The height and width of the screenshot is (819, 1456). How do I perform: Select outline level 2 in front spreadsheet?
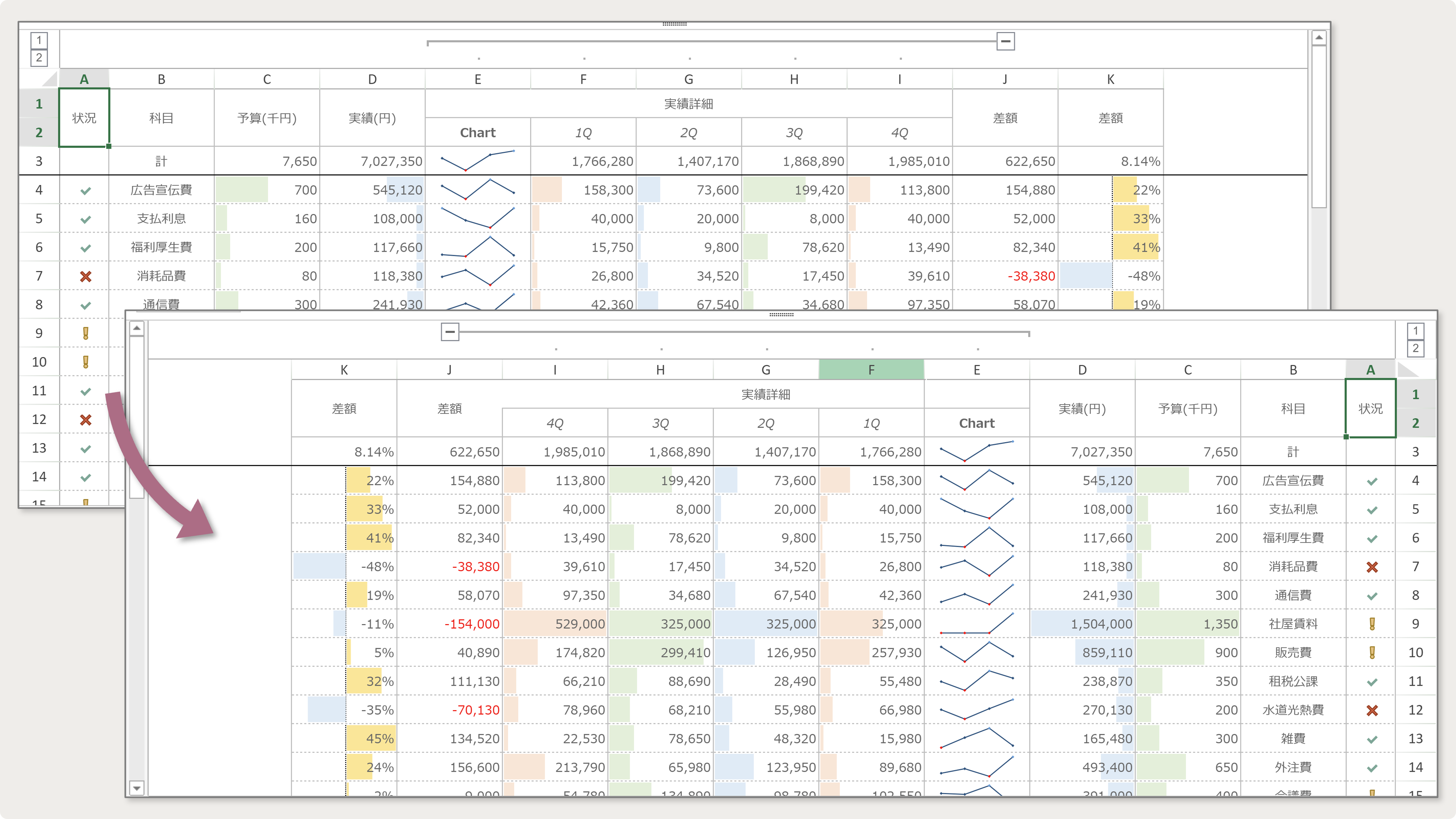[x=1415, y=348]
